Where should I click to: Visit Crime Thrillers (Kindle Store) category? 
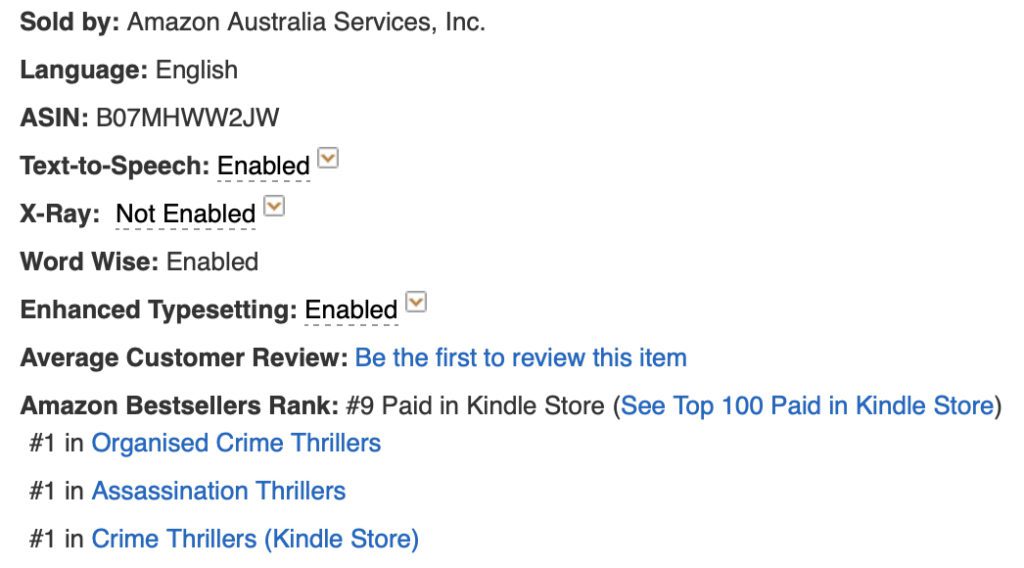(255, 539)
